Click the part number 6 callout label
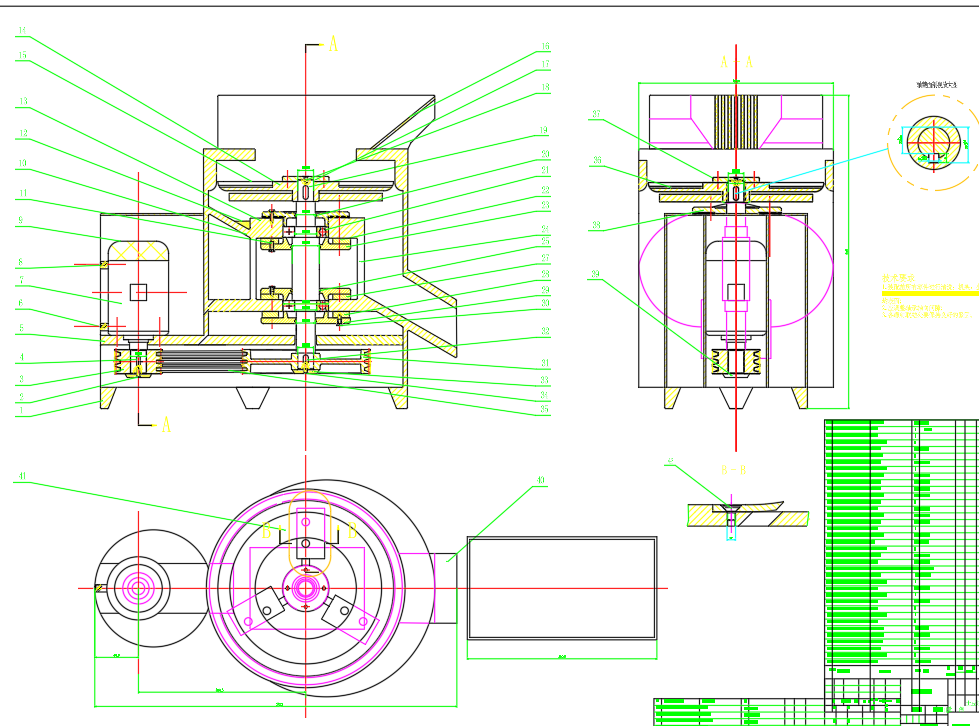The image size is (979, 726). coord(21,303)
